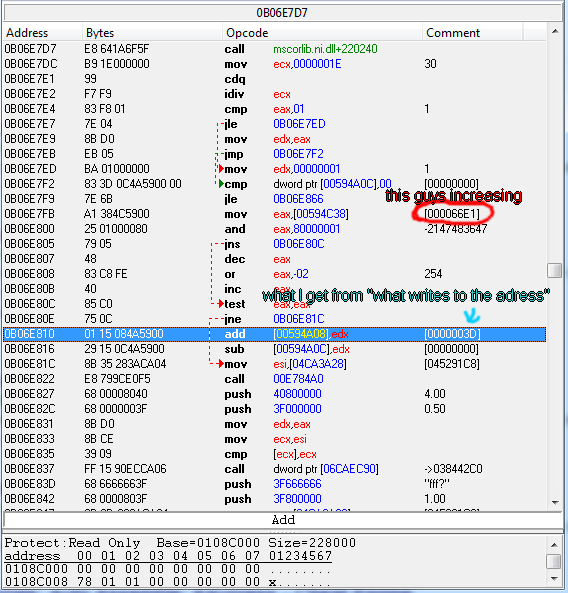Click the hex view scroll up arrow

(554, 545)
